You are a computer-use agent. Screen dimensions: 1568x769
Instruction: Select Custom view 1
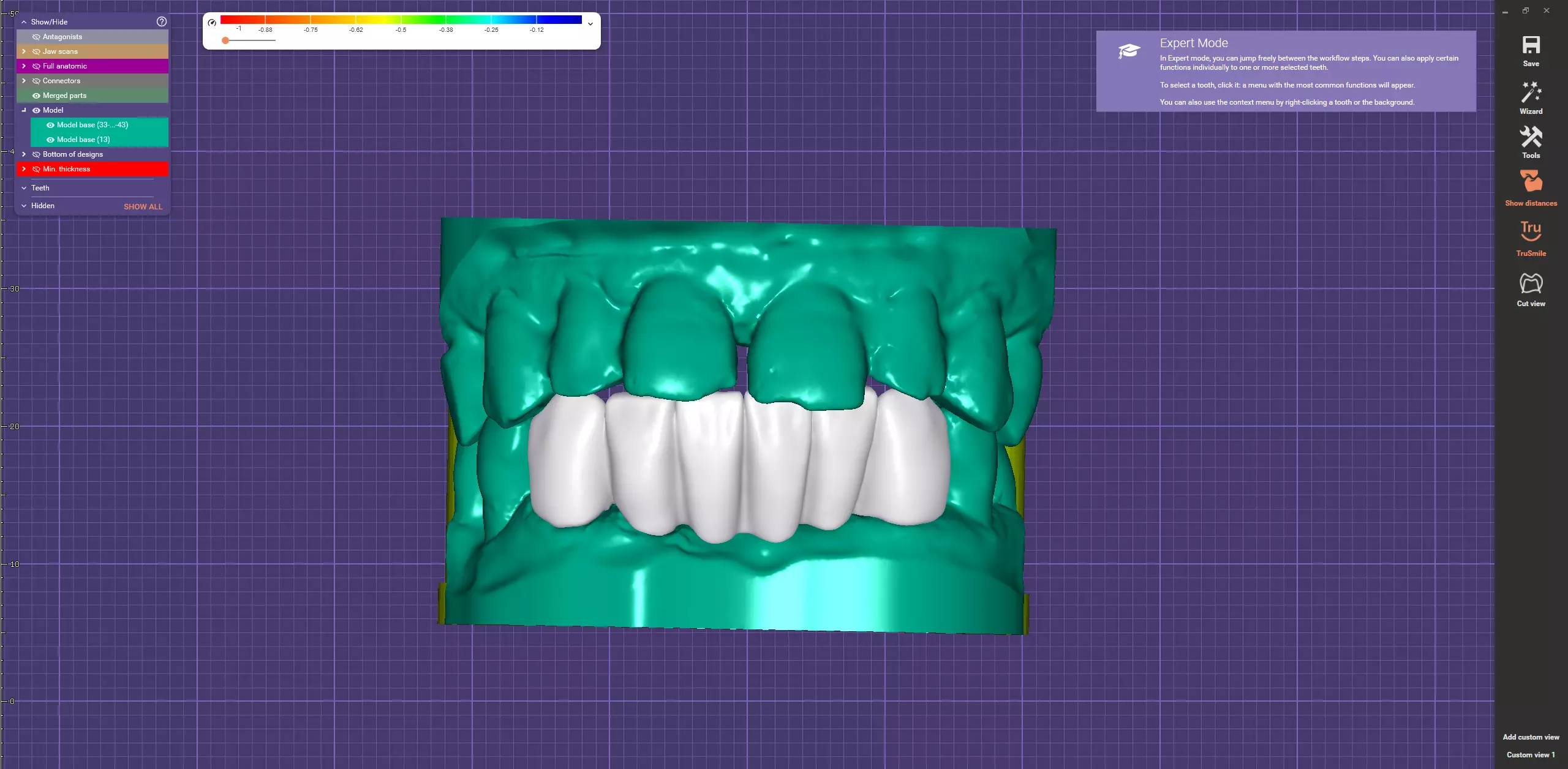click(x=1531, y=755)
